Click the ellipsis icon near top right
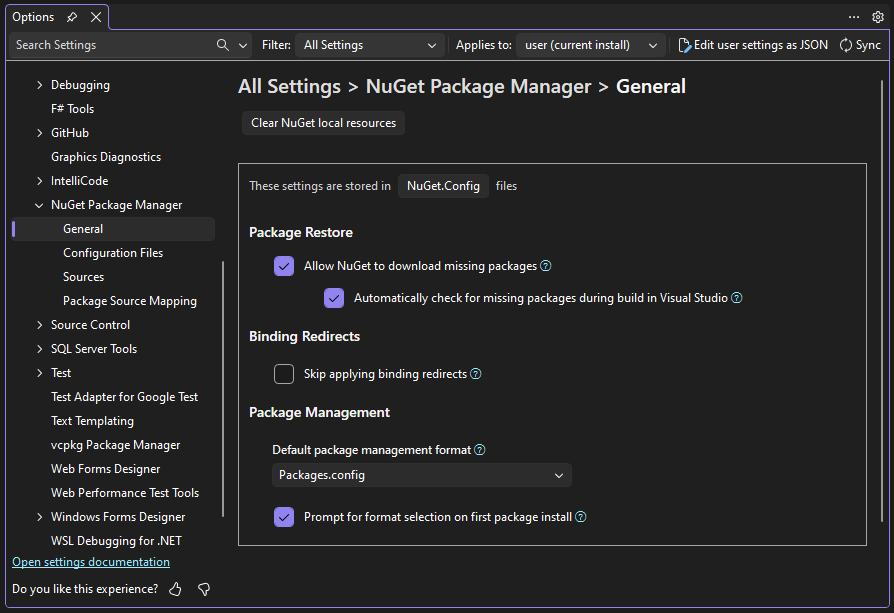This screenshot has width=894, height=613. click(854, 16)
